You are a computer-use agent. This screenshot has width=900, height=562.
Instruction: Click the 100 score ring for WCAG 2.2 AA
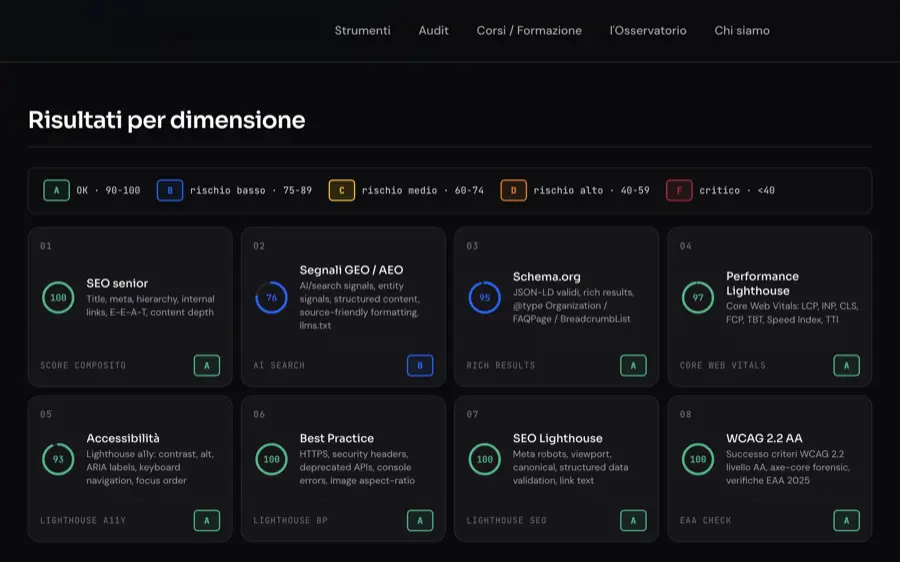(698, 459)
